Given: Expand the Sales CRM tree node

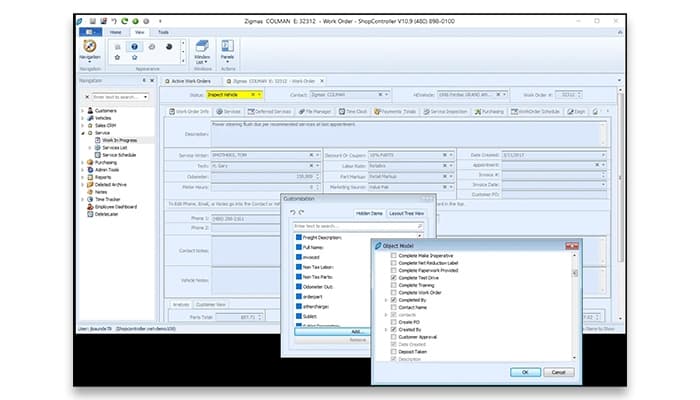Looking at the screenshot, I should coord(82,124).
